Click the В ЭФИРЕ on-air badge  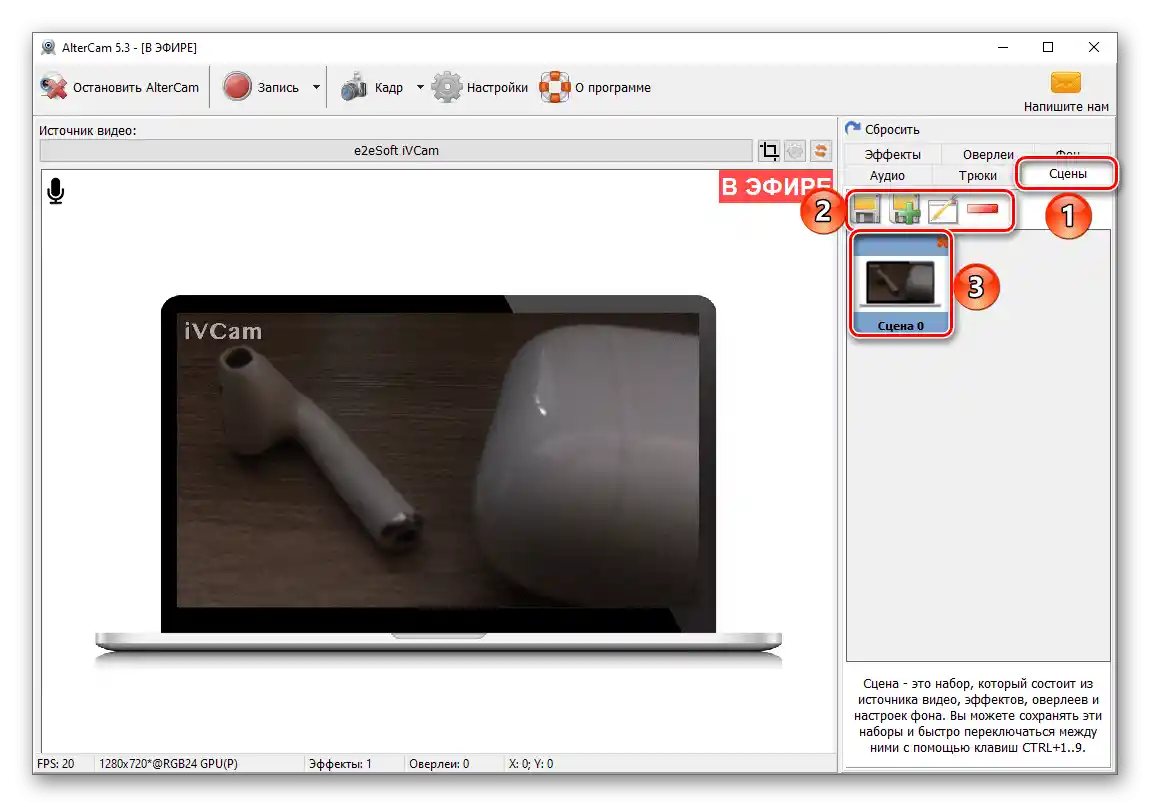[x=776, y=186]
